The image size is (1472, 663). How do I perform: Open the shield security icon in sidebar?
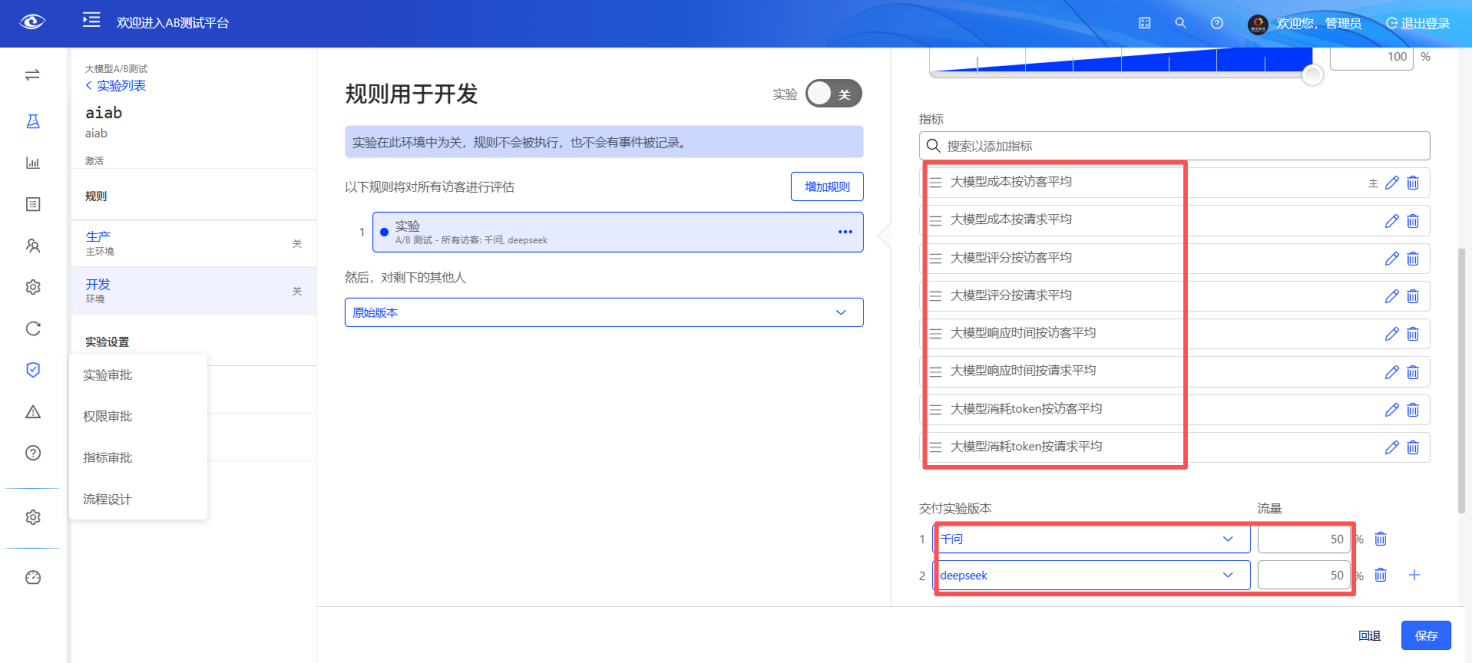[x=32, y=369]
